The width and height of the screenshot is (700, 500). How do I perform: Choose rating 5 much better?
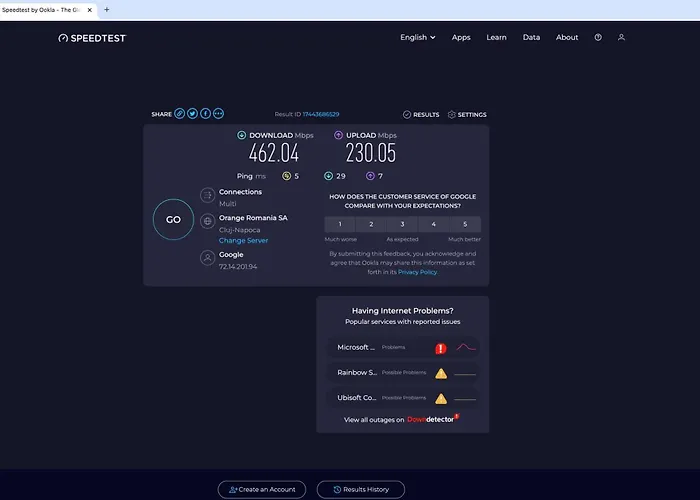(x=465, y=225)
